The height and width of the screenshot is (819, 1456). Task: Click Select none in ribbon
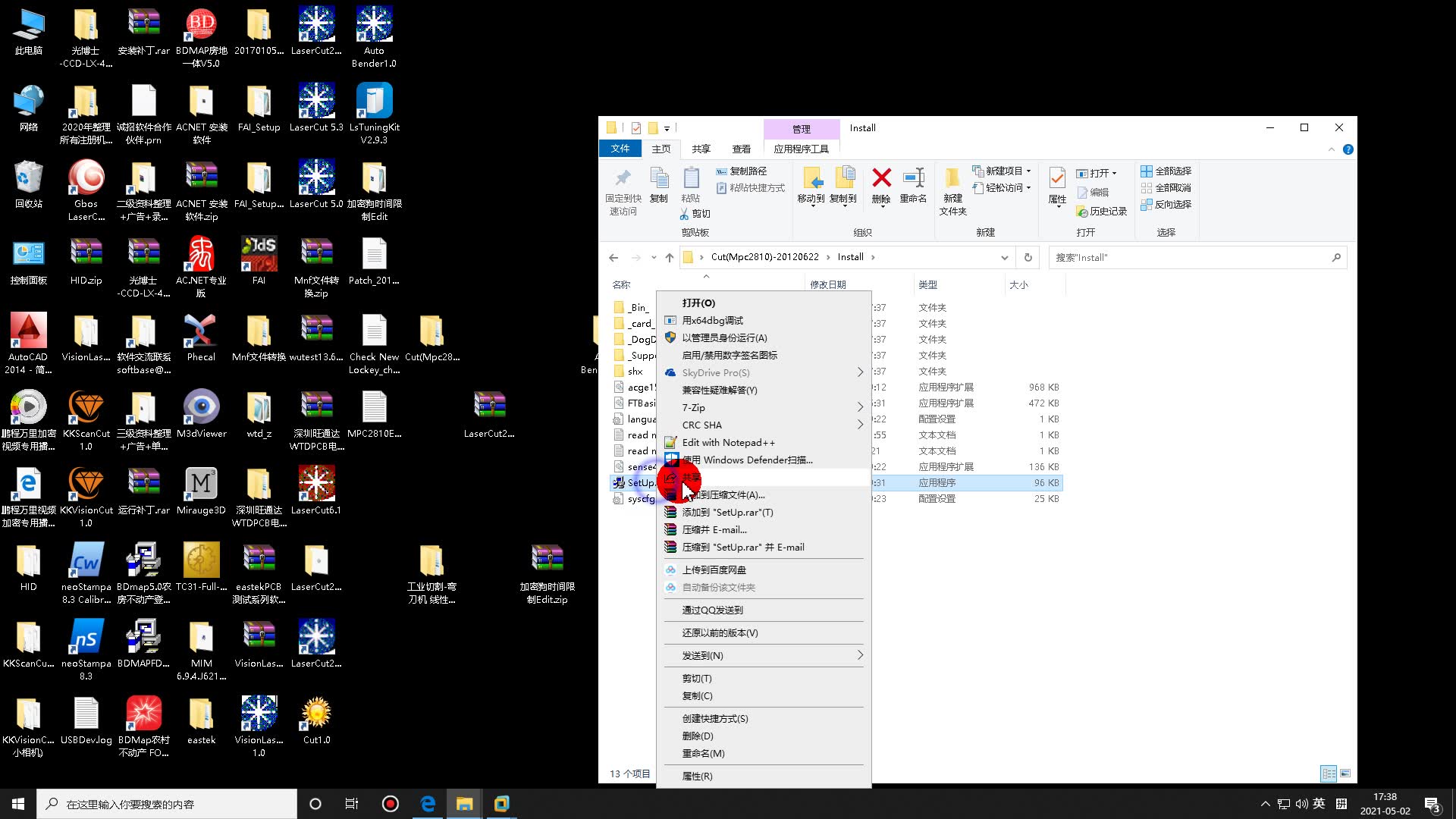coord(1166,188)
